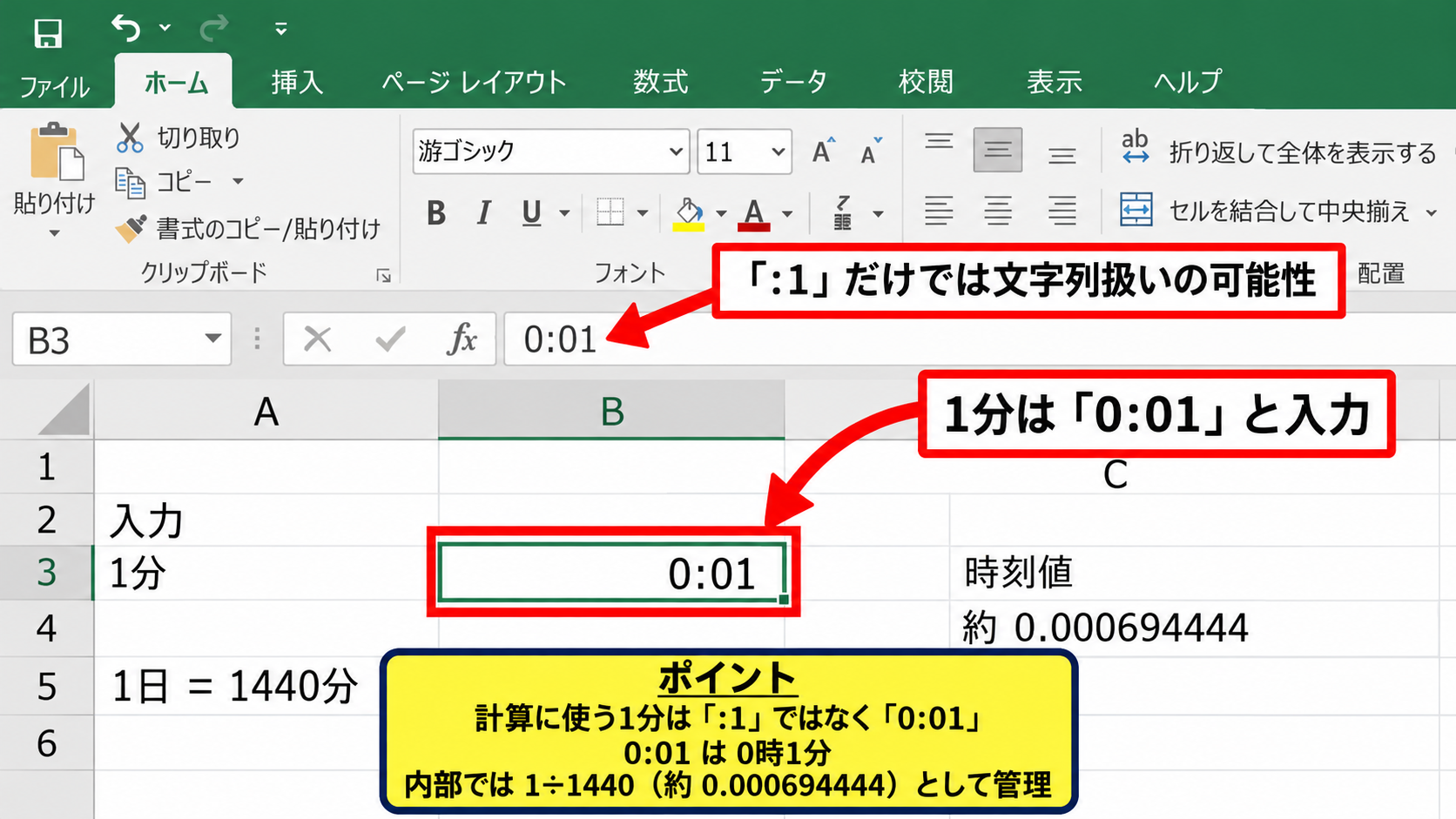Image resolution: width=1456 pixels, height=819 pixels.
Task: Click セルを結合して中央揃え merge button
Action: tap(1265, 211)
